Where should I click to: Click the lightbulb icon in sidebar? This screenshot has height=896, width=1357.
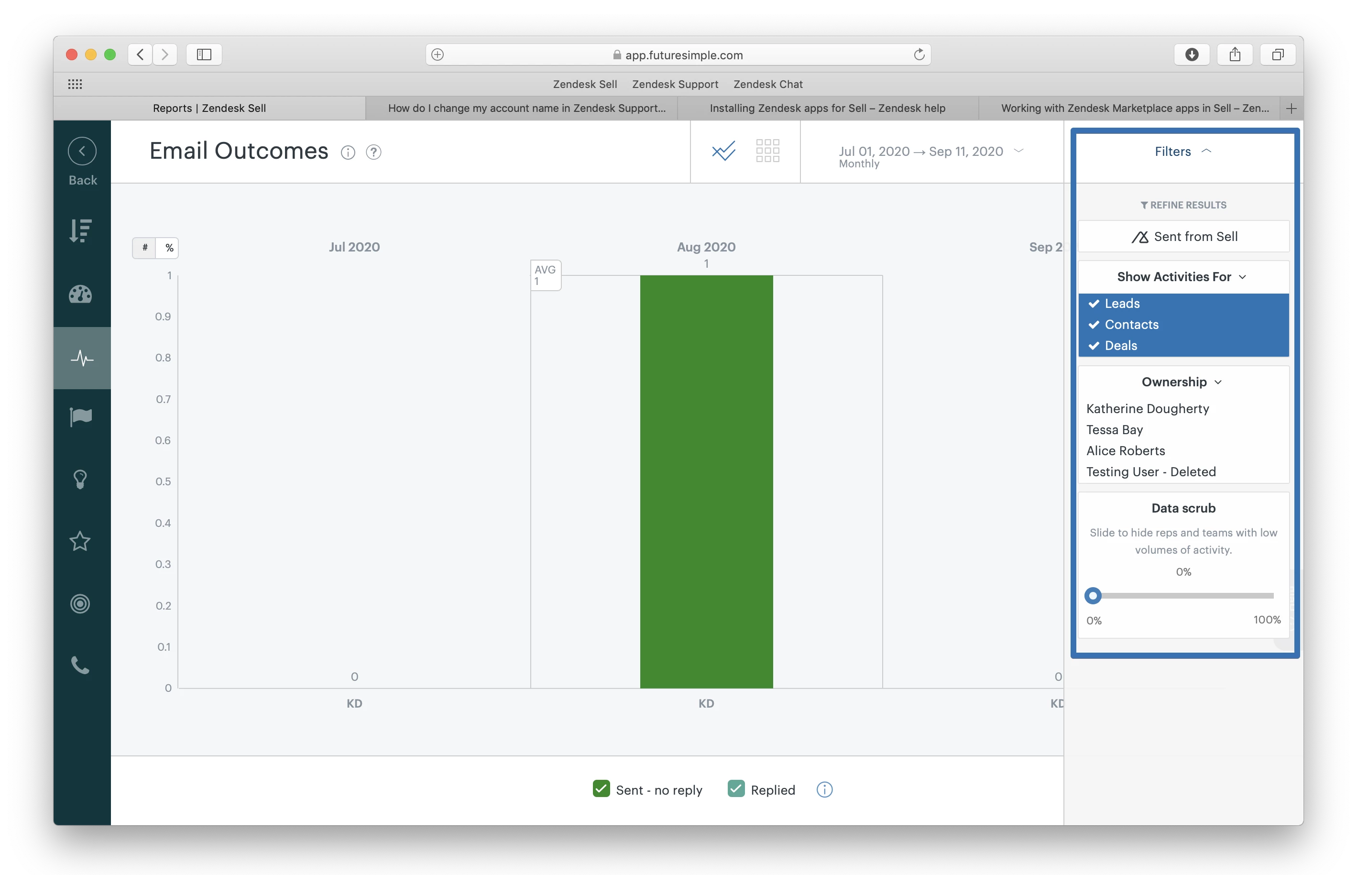[x=80, y=479]
